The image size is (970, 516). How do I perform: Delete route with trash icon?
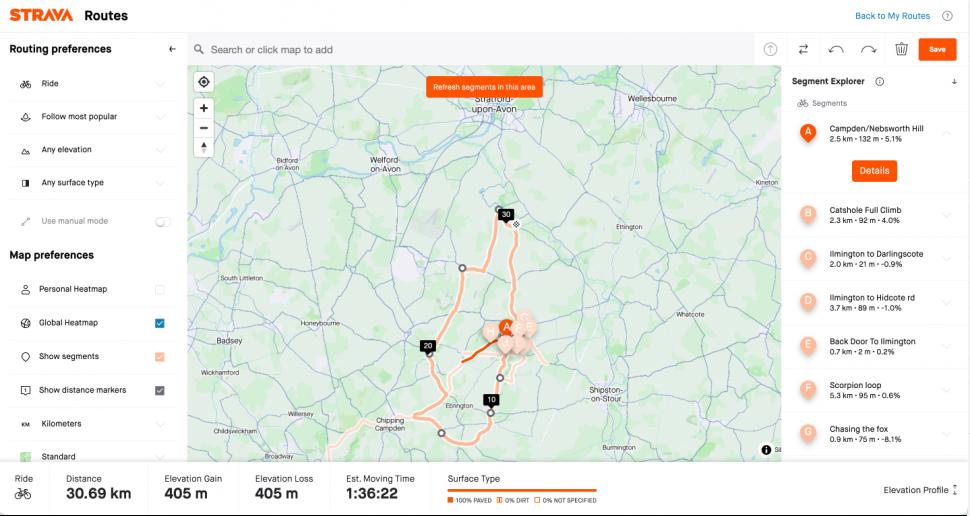click(x=901, y=49)
